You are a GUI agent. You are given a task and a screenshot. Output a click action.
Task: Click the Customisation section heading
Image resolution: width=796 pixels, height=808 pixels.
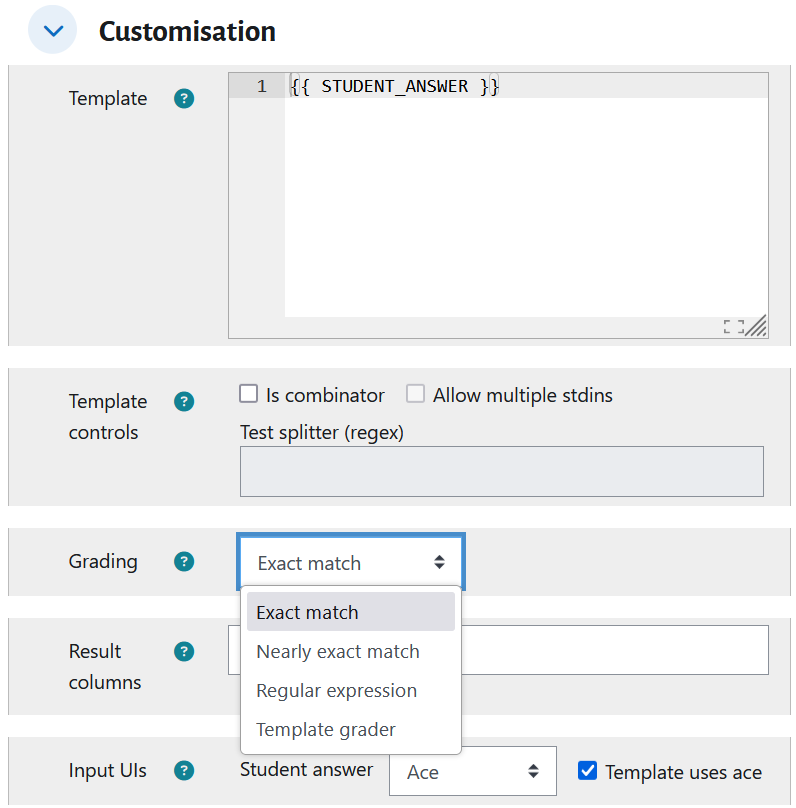[x=187, y=31]
